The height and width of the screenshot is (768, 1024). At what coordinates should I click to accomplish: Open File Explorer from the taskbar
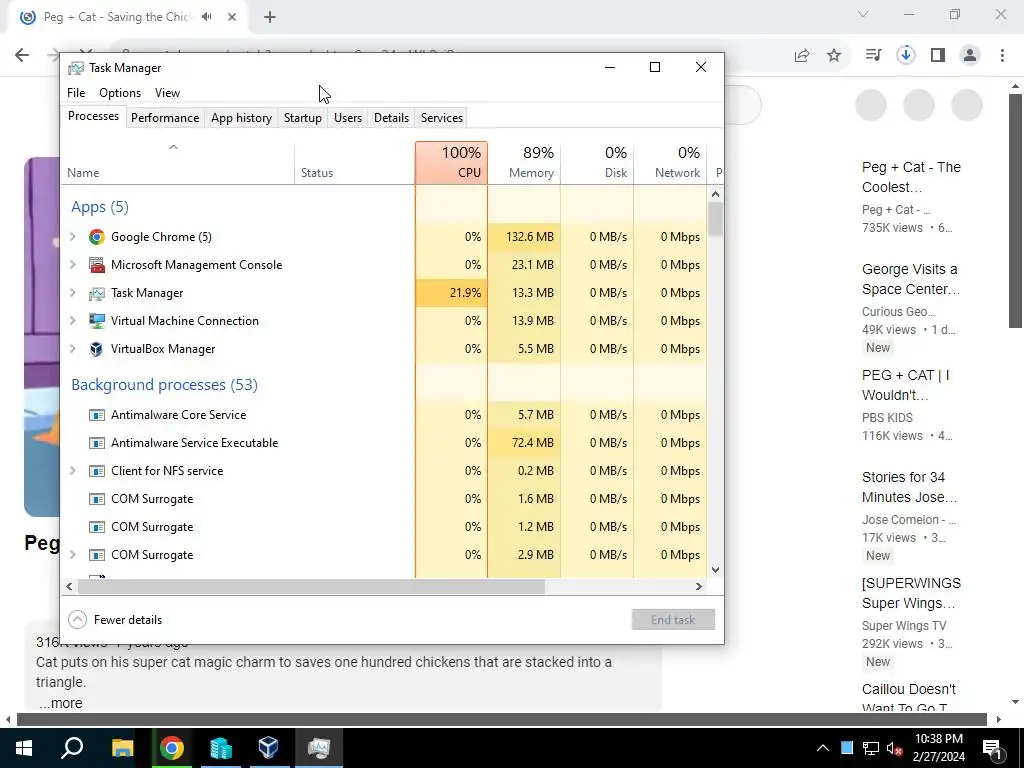point(122,748)
